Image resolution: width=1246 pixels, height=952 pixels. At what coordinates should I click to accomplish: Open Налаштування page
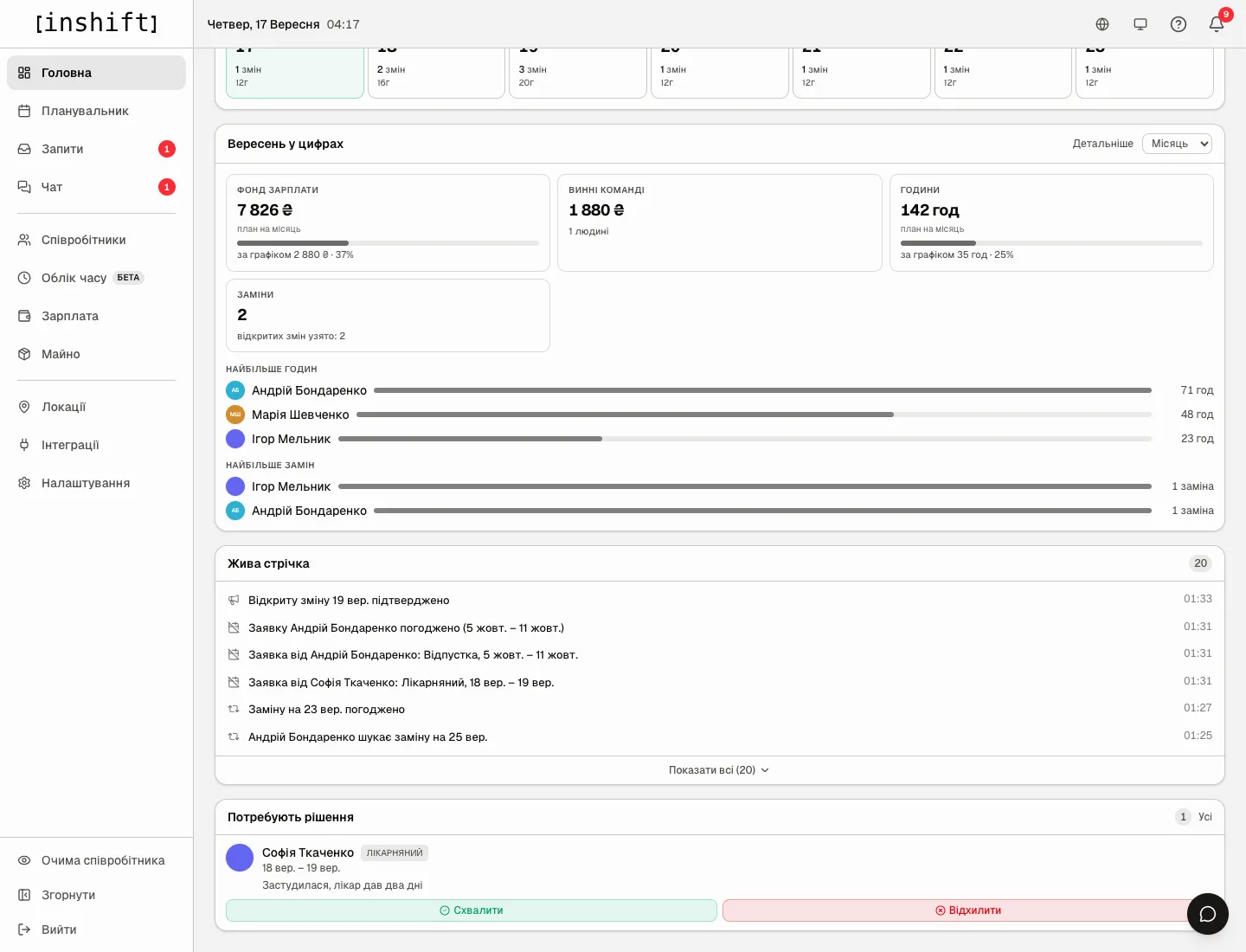click(x=96, y=483)
